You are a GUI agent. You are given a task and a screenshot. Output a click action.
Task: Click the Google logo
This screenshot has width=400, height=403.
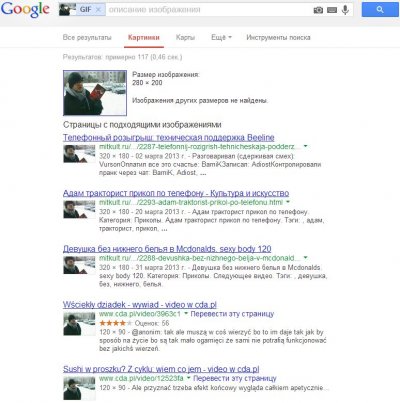point(25,9)
